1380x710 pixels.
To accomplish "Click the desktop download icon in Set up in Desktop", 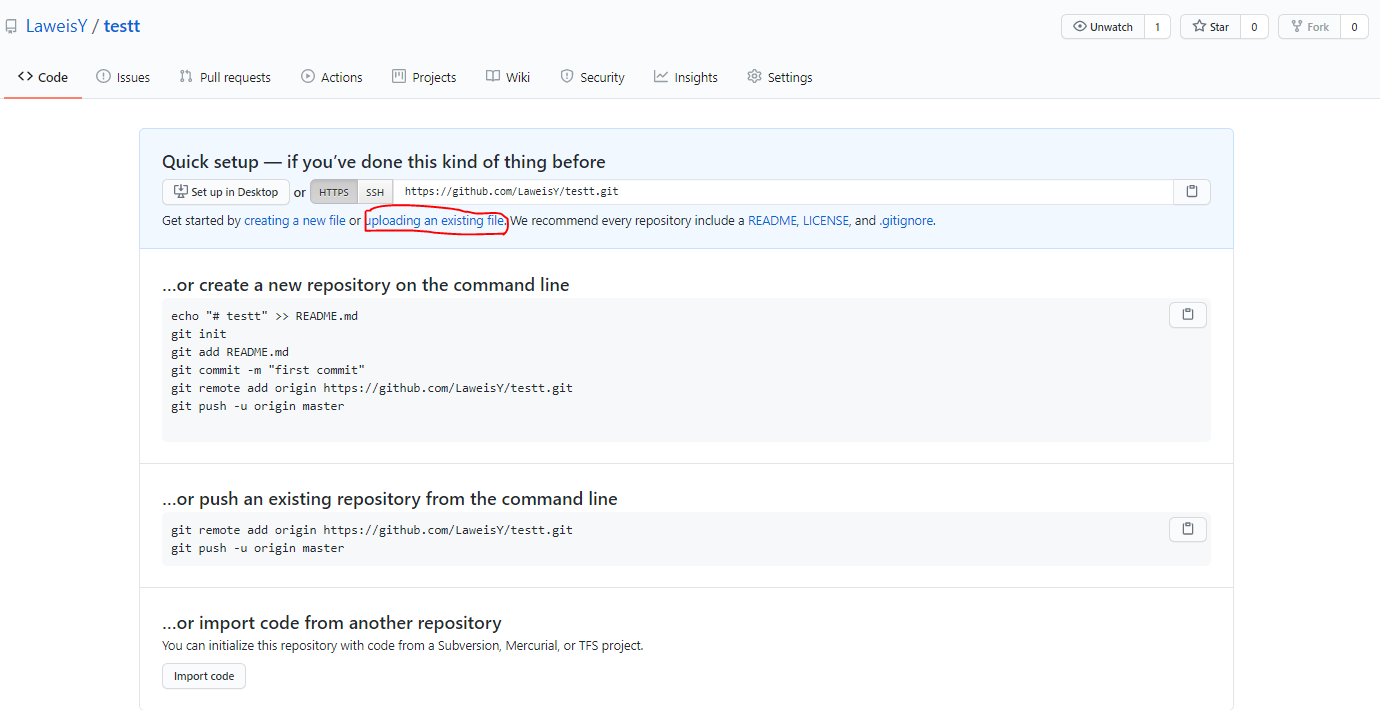I will point(181,192).
